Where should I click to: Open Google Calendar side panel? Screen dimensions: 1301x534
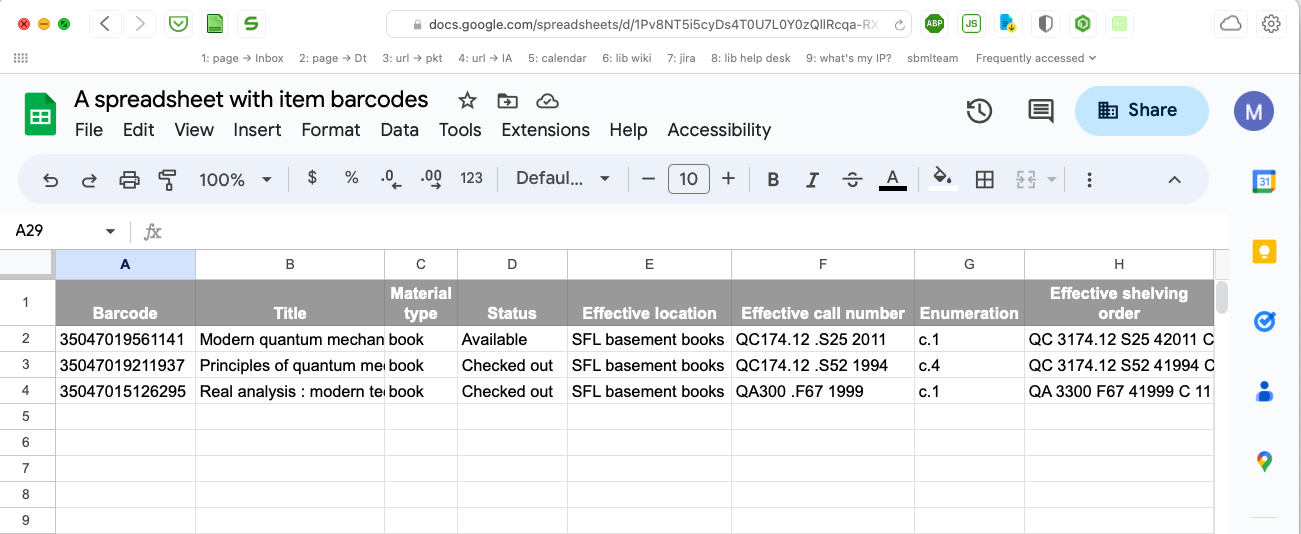tap(1264, 181)
